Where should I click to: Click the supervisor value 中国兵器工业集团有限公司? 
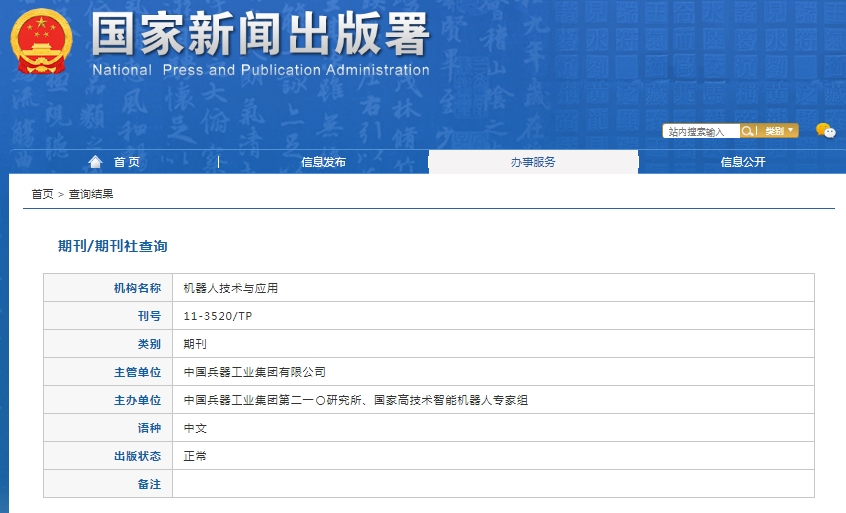(255, 372)
